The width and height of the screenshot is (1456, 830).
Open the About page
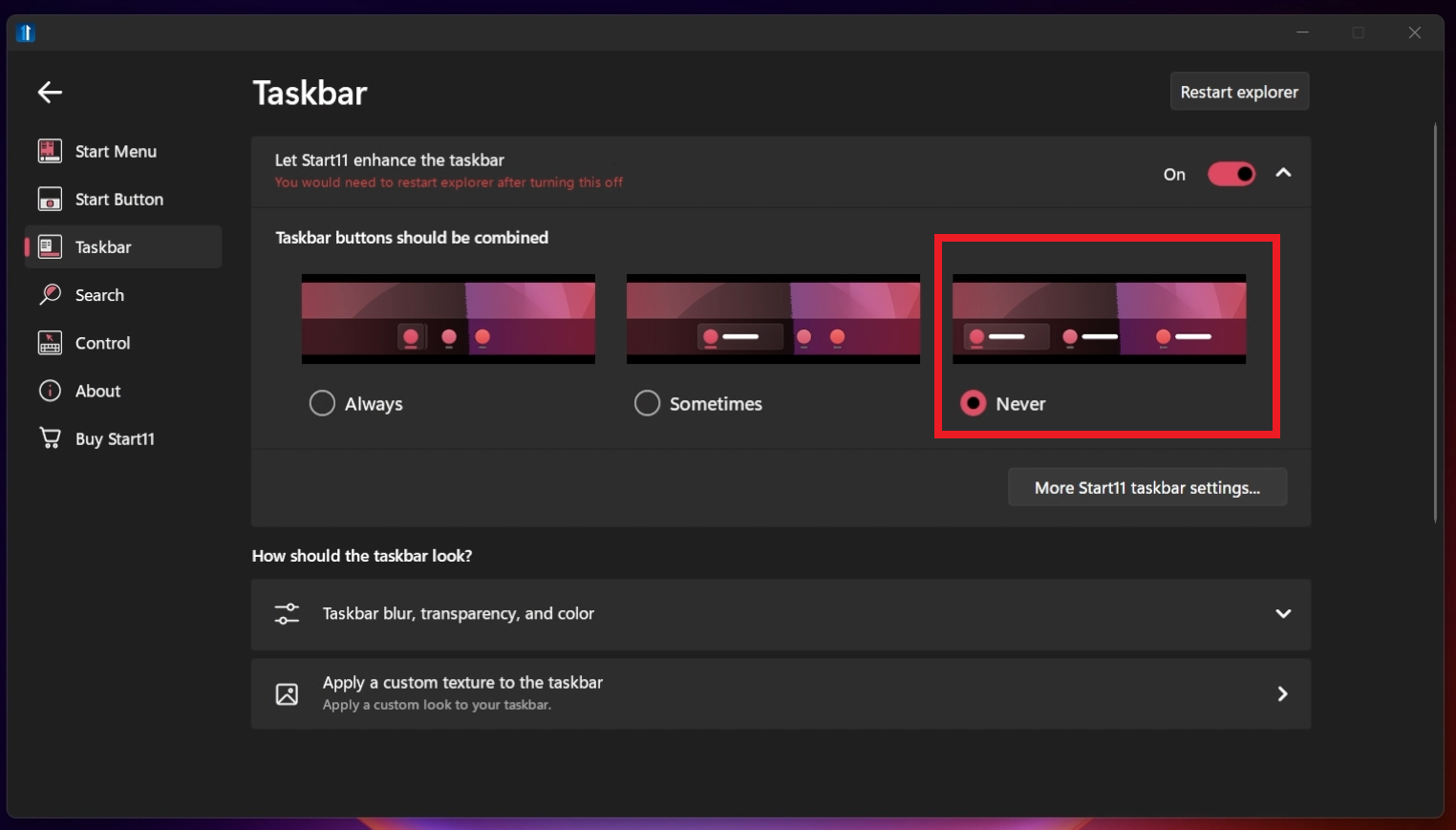[123, 391]
